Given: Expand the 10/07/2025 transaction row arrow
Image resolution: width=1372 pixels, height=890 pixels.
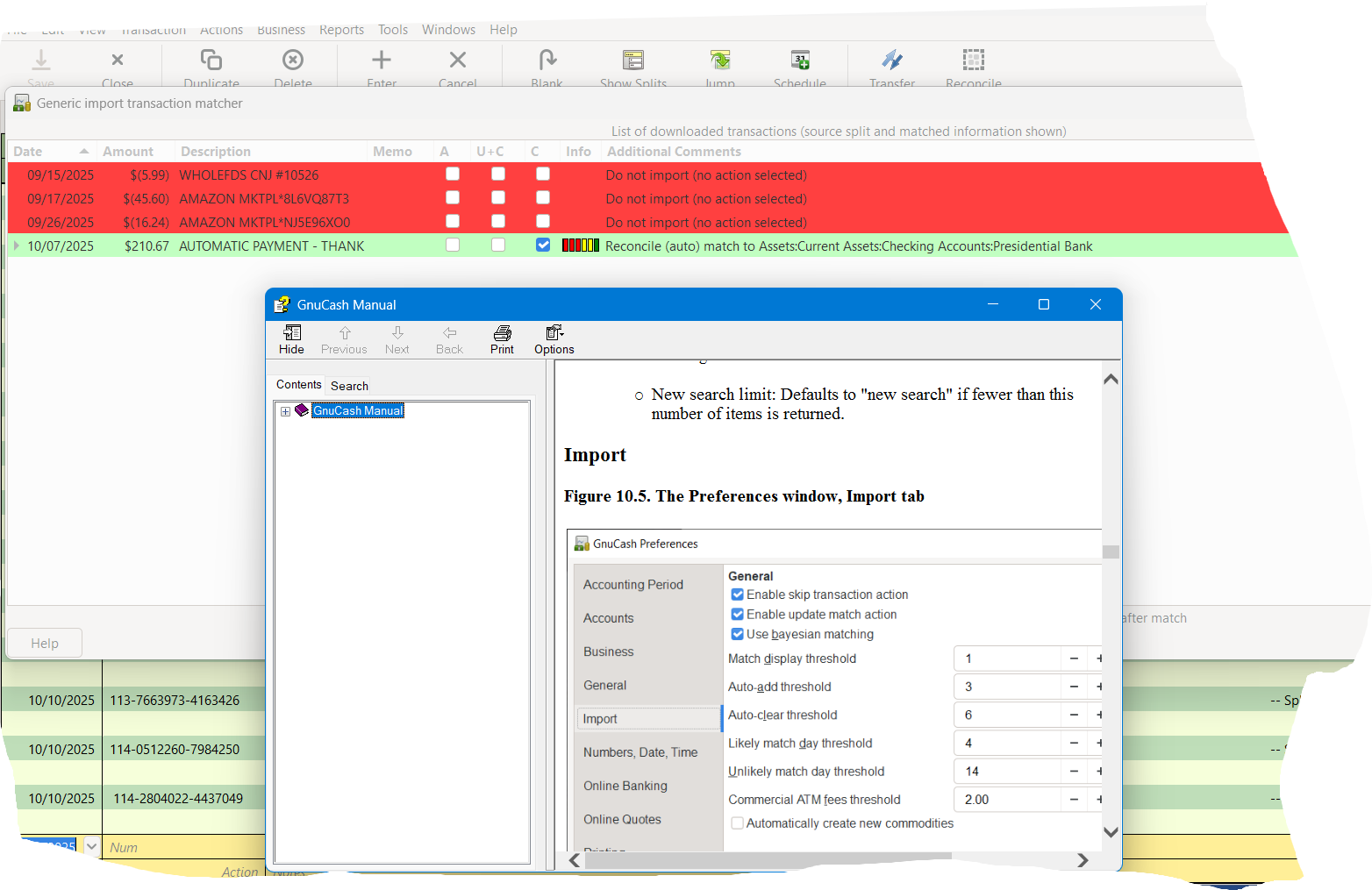Looking at the screenshot, I should [16, 246].
